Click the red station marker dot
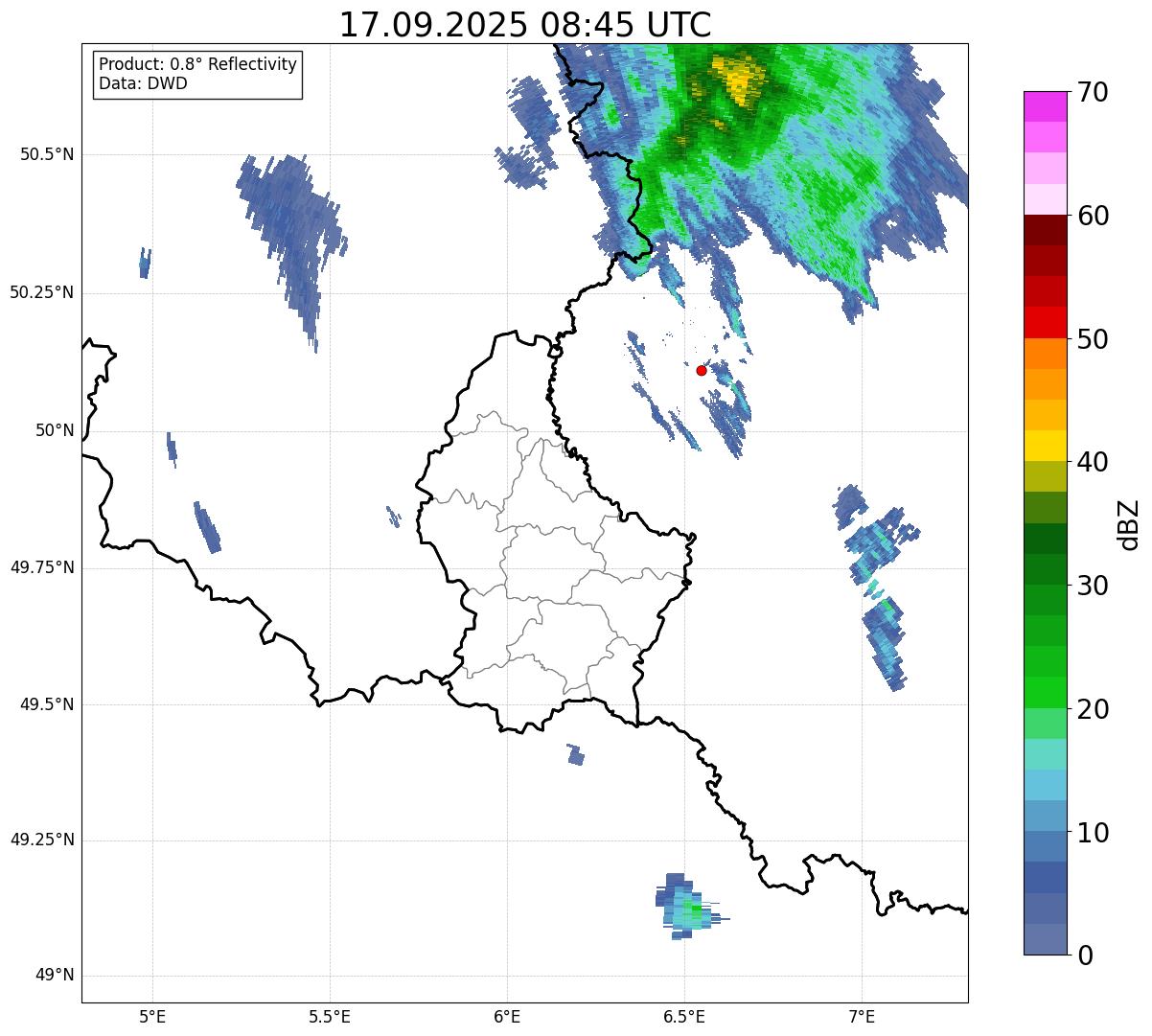The width and height of the screenshot is (1152, 1036). coord(702,370)
